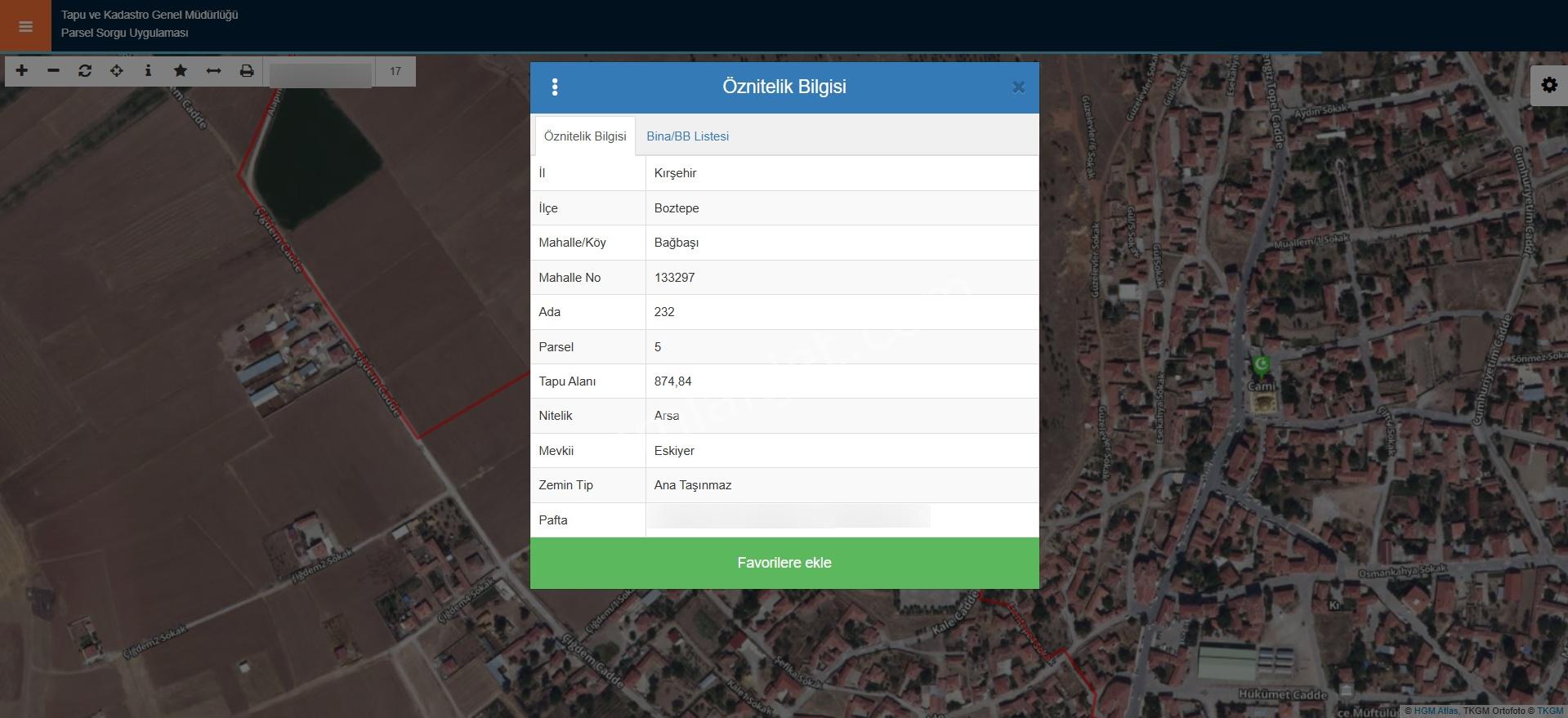Zoom out with the minus tool

coord(53,71)
